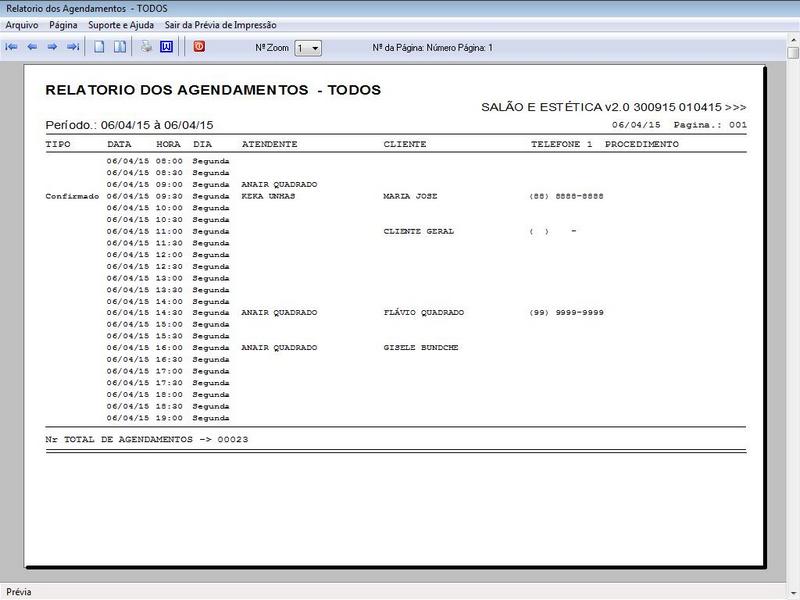Export report with the Word icon
800x600 pixels.
(x=166, y=47)
